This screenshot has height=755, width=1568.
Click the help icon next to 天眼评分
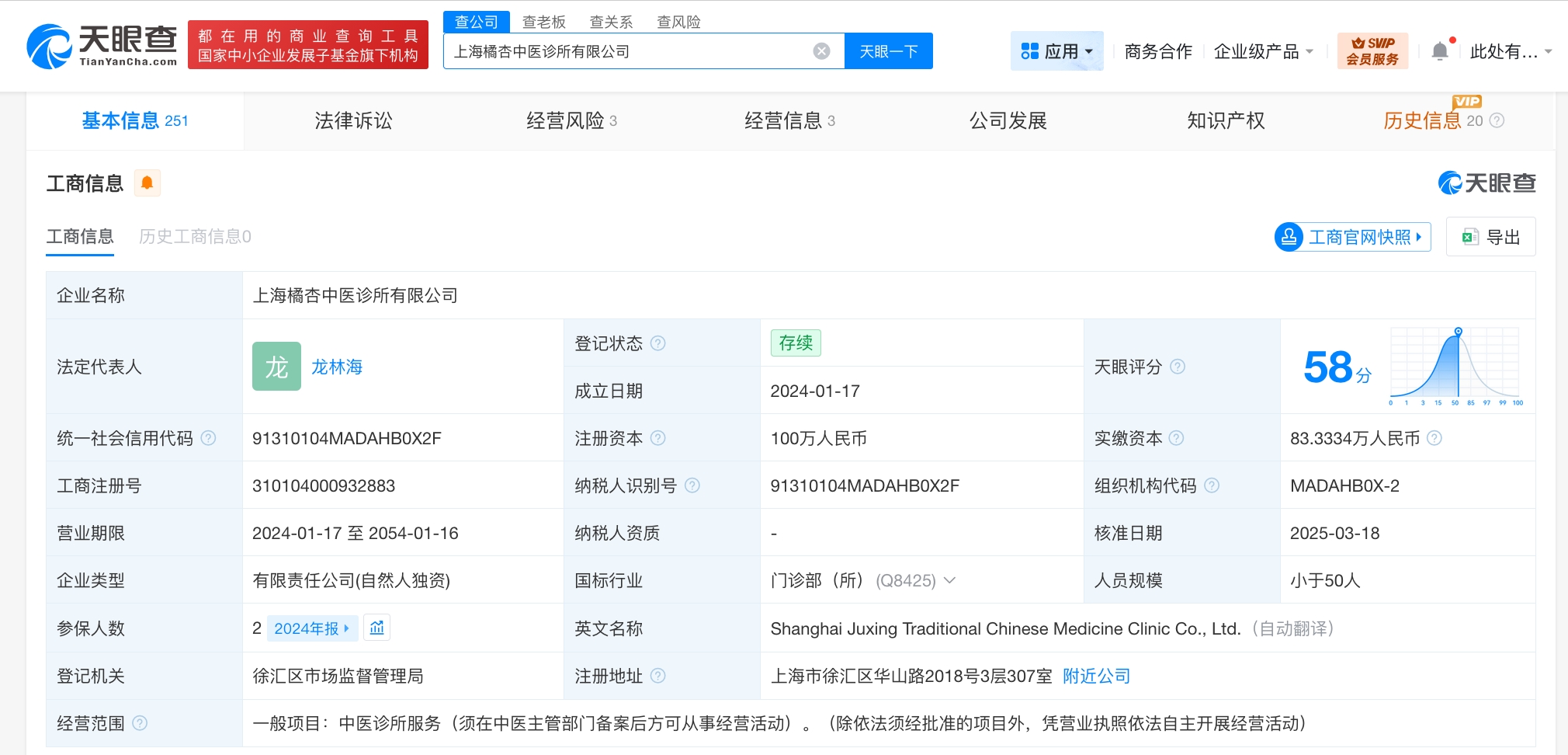point(1179,367)
